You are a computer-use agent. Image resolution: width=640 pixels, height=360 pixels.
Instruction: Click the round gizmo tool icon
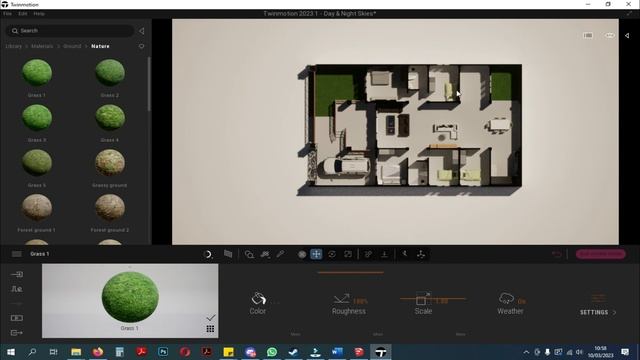[x=302, y=254]
